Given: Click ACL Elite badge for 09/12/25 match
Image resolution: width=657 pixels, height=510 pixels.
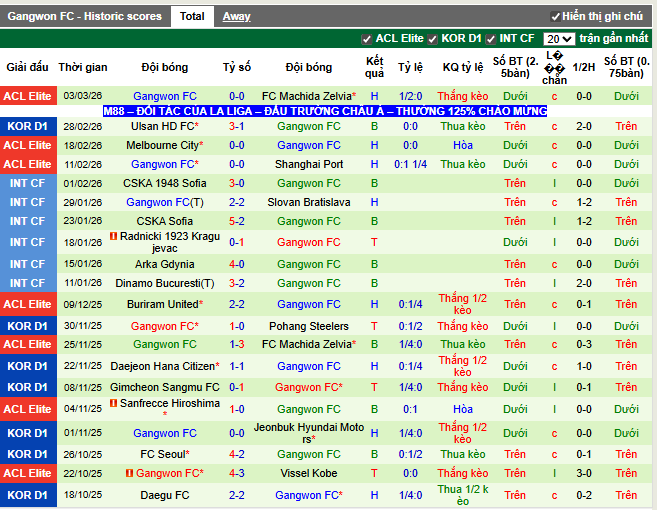Looking at the screenshot, I should [27, 304].
